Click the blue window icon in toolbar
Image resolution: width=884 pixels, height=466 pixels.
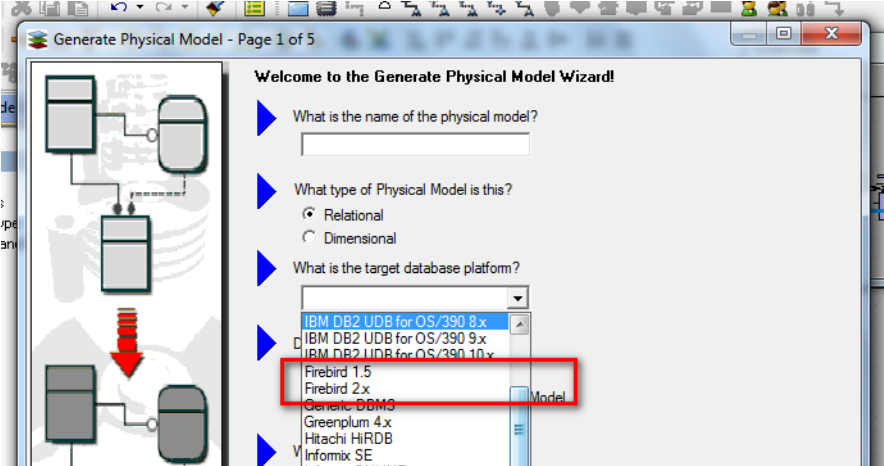click(297, 9)
